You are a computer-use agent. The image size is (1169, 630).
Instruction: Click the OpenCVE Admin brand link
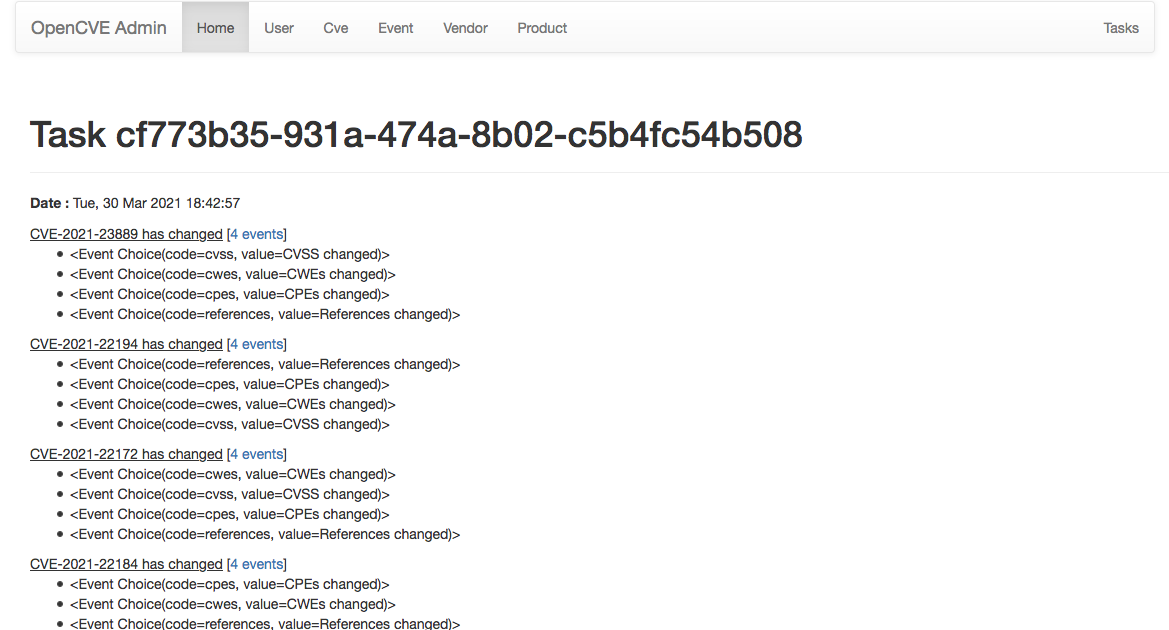tap(99, 28)
